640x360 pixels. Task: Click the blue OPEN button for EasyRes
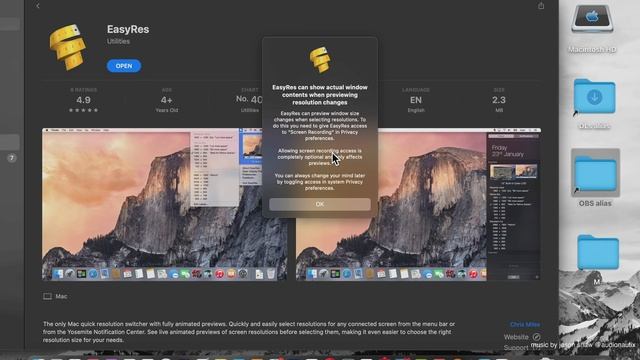[x=124, y=66]
